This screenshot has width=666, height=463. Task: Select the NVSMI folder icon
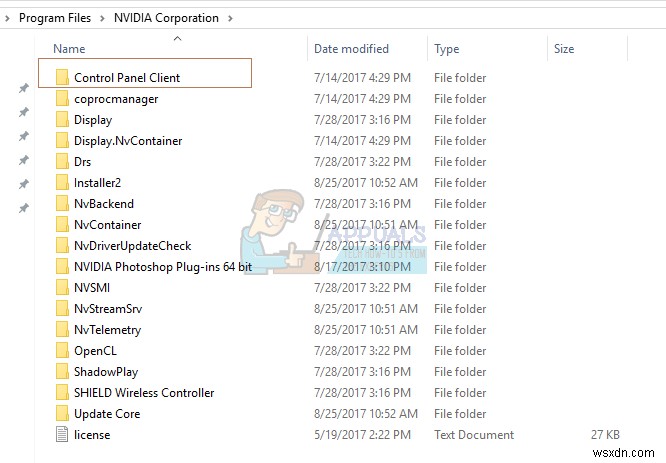[62, 288]
